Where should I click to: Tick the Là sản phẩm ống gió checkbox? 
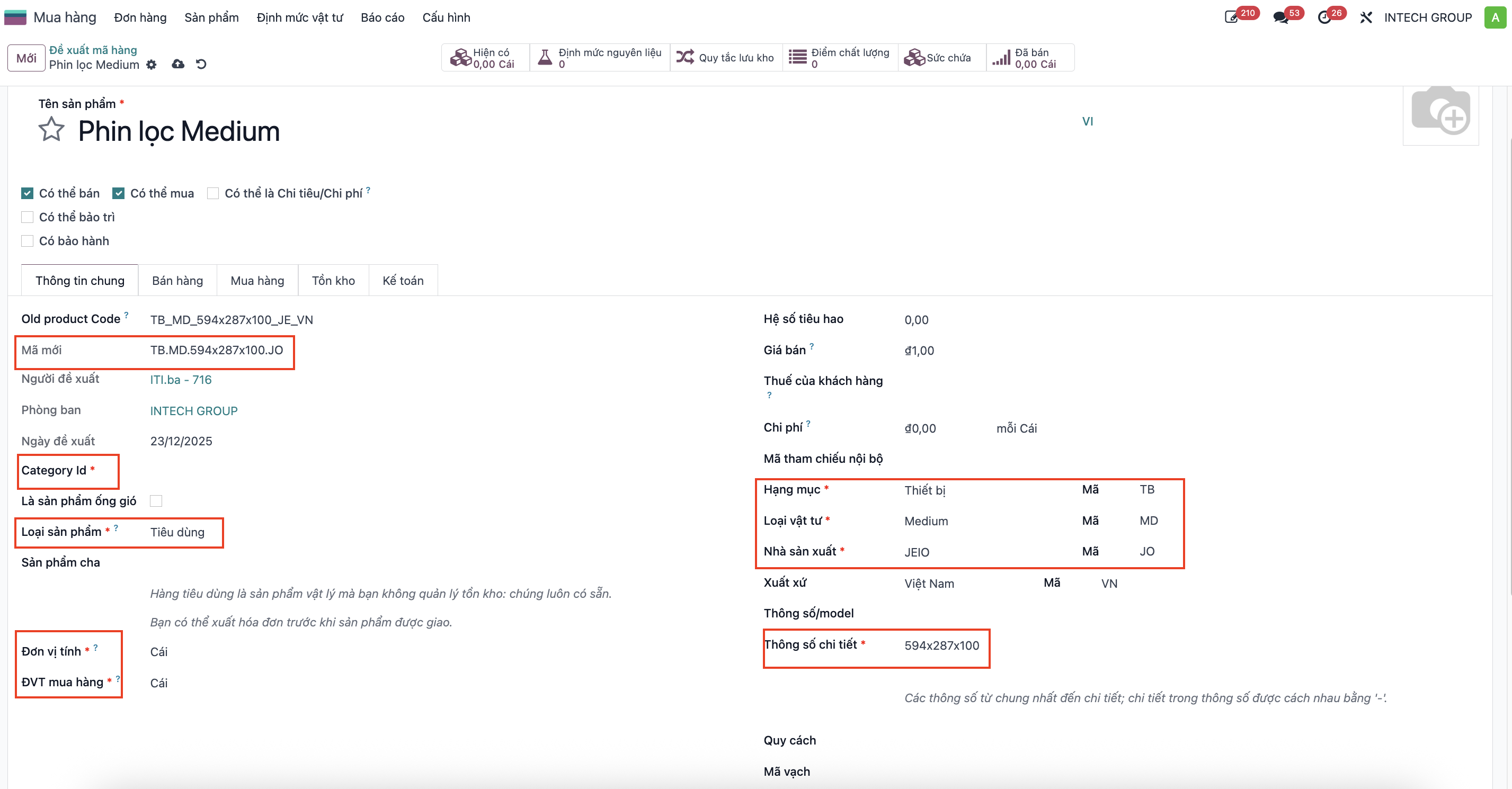click(x=156, y=501)
